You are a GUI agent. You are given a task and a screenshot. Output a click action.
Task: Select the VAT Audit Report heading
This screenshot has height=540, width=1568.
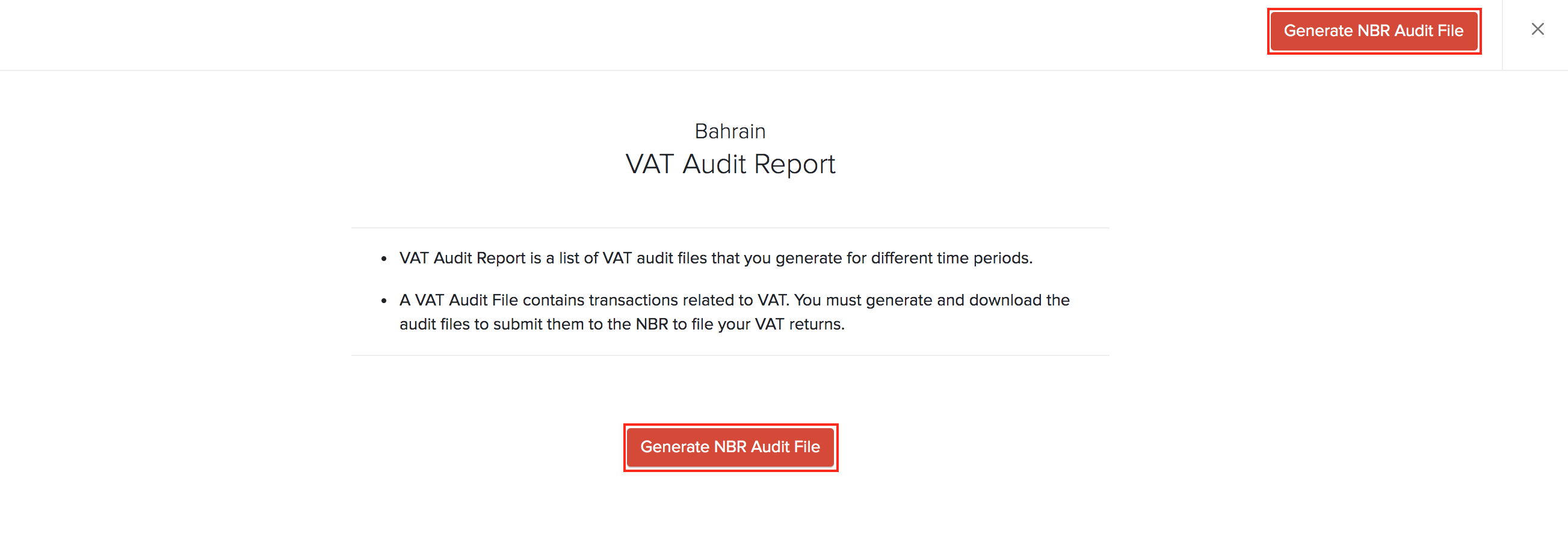730,164
